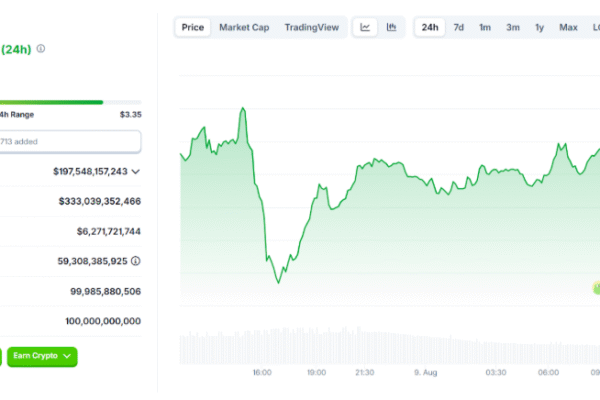Show the Max chart history

(568, 27)
